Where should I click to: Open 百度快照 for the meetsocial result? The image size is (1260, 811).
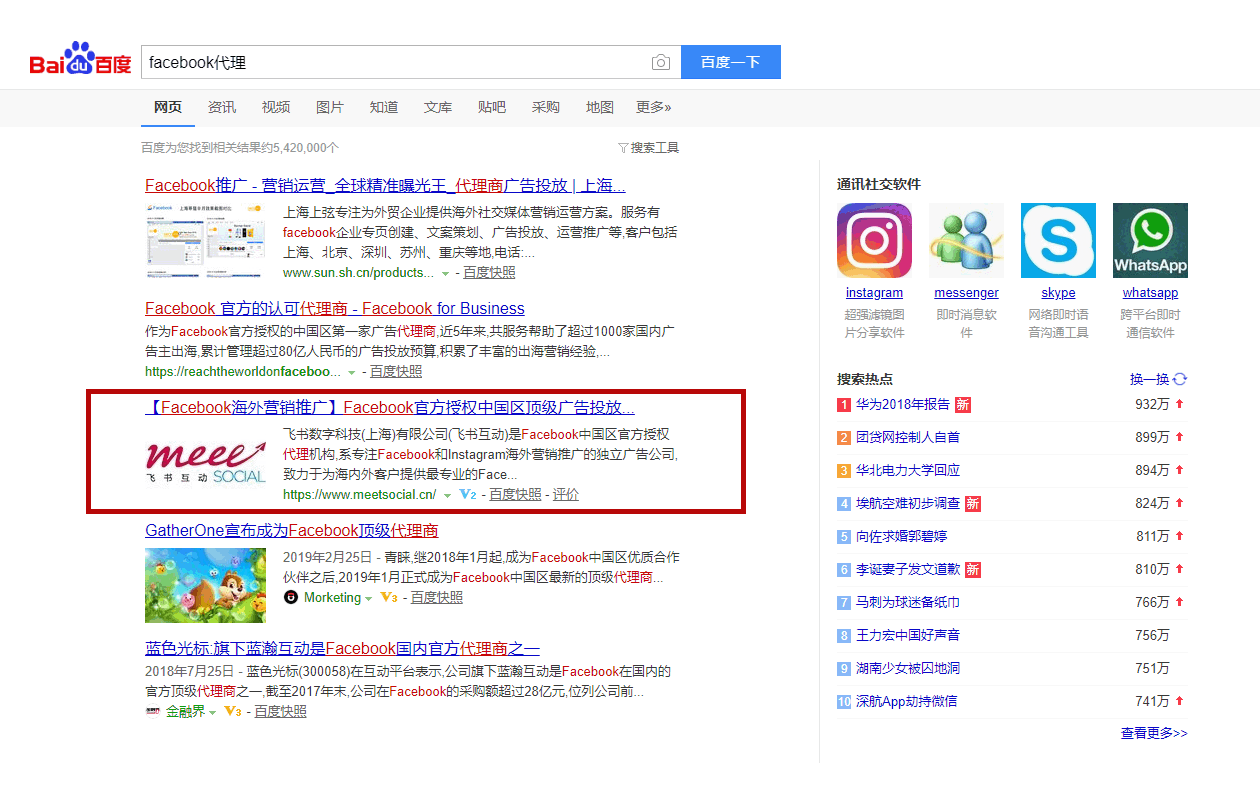click(x=515, y=495)
